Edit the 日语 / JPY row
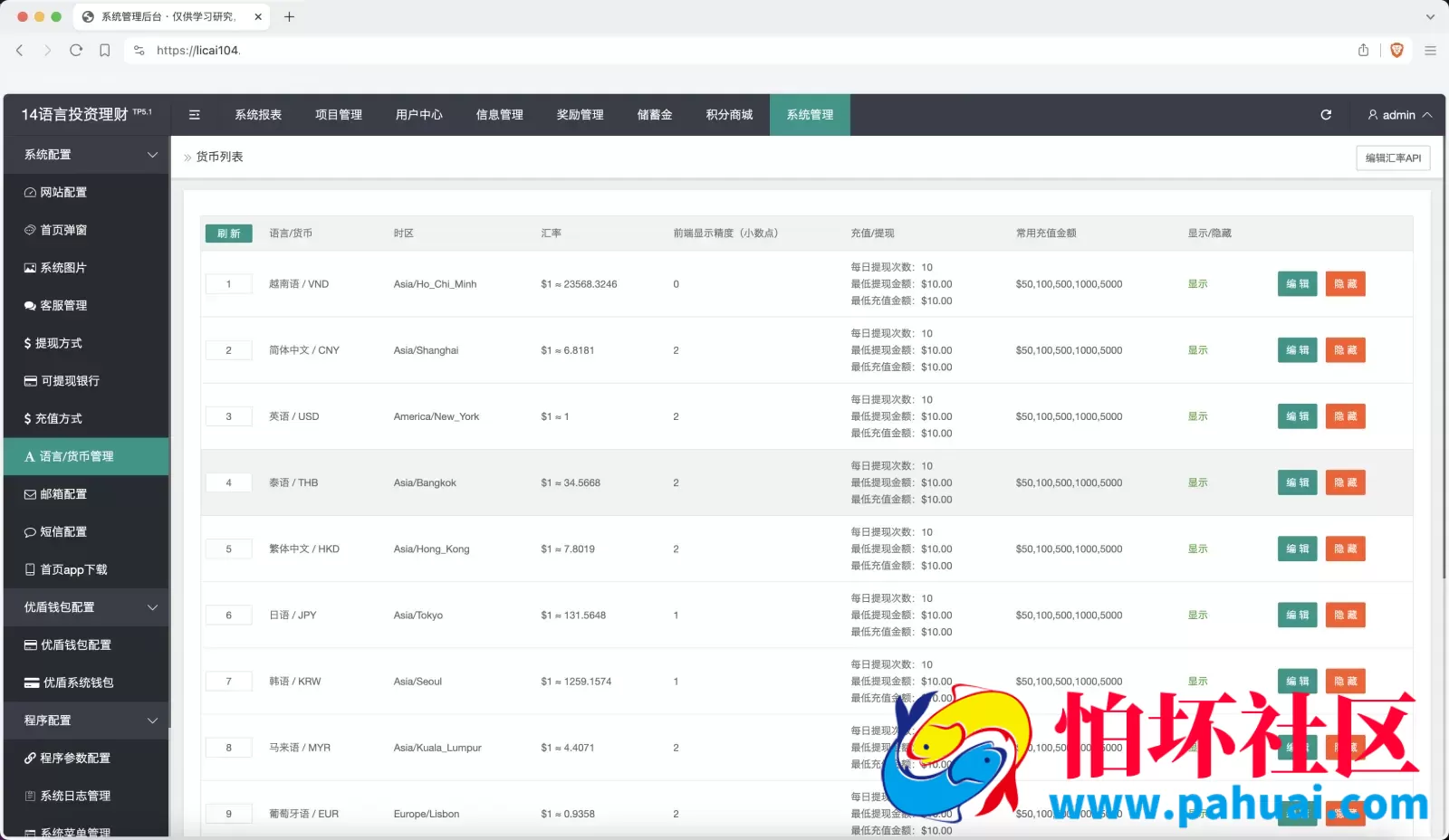 tap(1298, 615)
